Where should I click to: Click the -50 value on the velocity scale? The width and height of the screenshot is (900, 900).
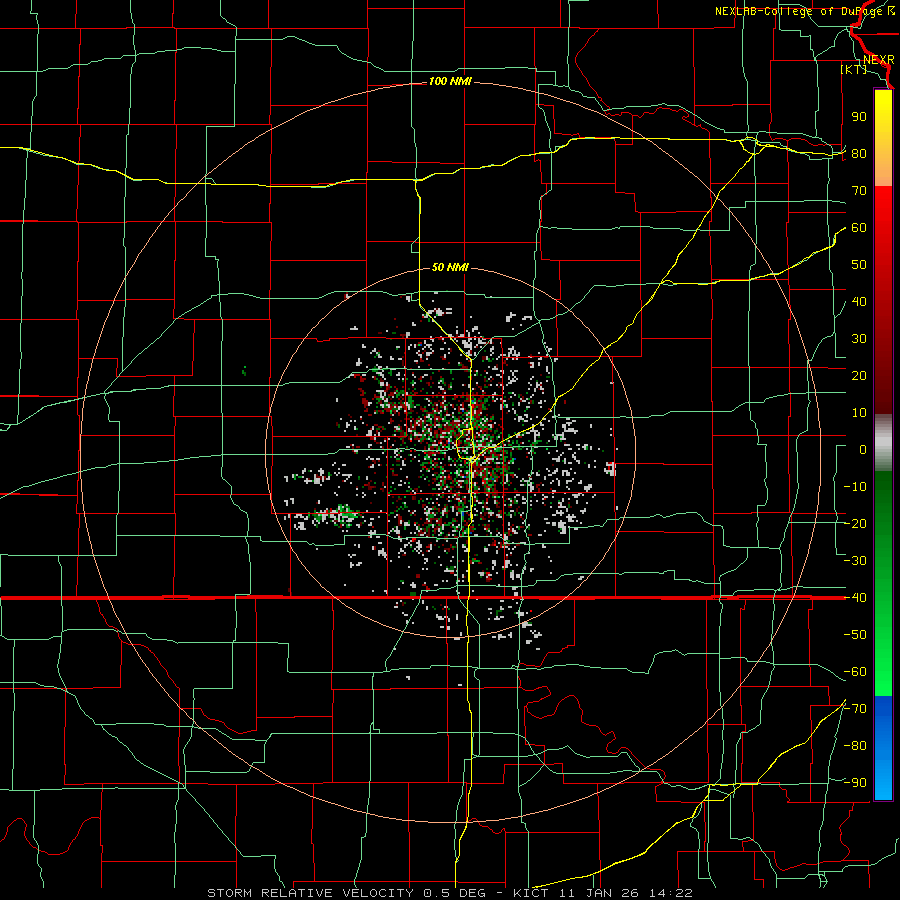pyautogui.click(x=855, y=634)
